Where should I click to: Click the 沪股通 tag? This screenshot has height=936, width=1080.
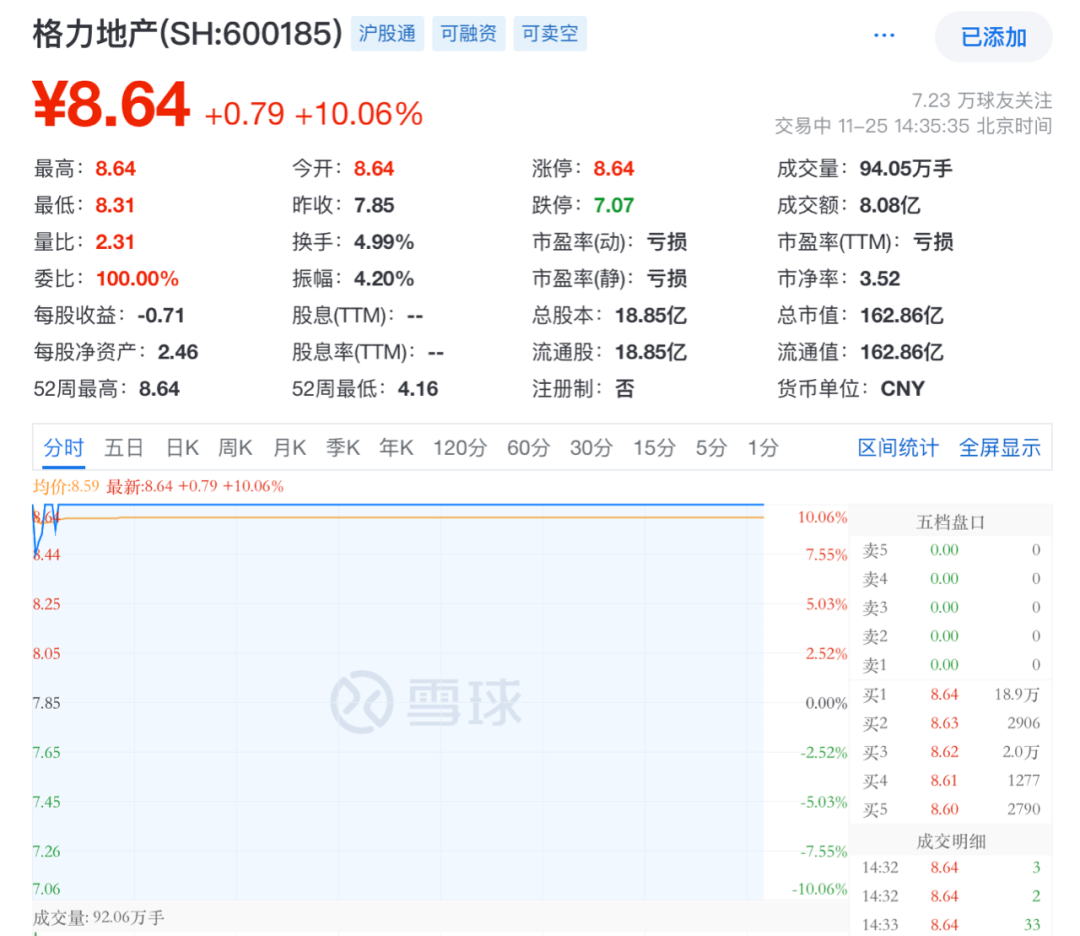pos(387,33)
